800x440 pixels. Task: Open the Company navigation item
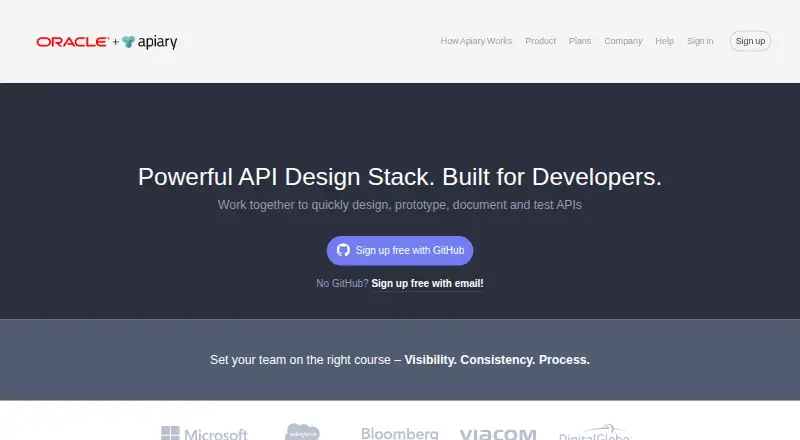(623, 41)
